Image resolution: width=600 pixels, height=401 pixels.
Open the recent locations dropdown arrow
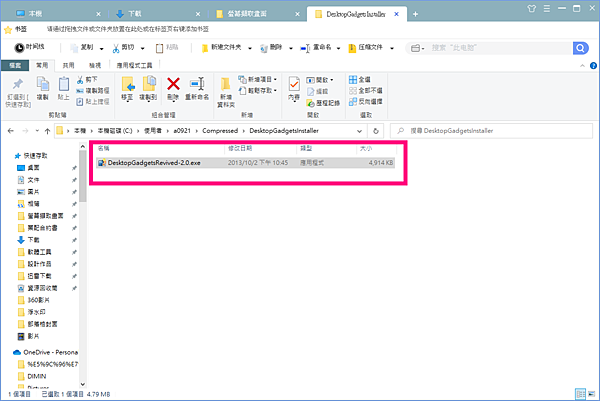pyautogui.click(x=37, y=131)
